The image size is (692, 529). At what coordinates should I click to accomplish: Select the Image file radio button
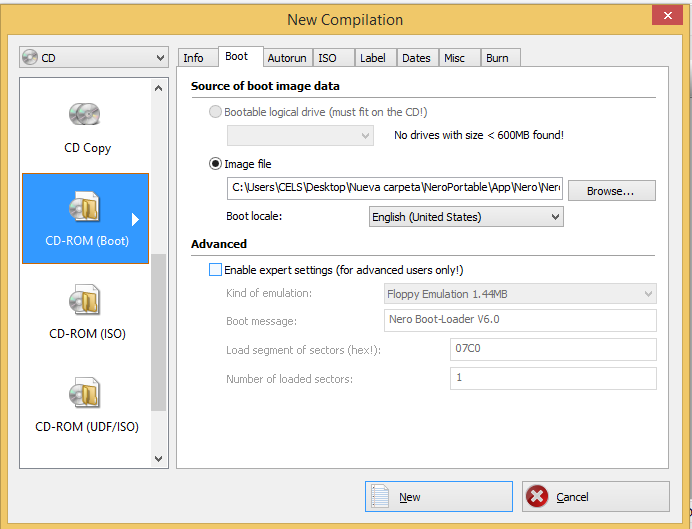tap(215, 164)
